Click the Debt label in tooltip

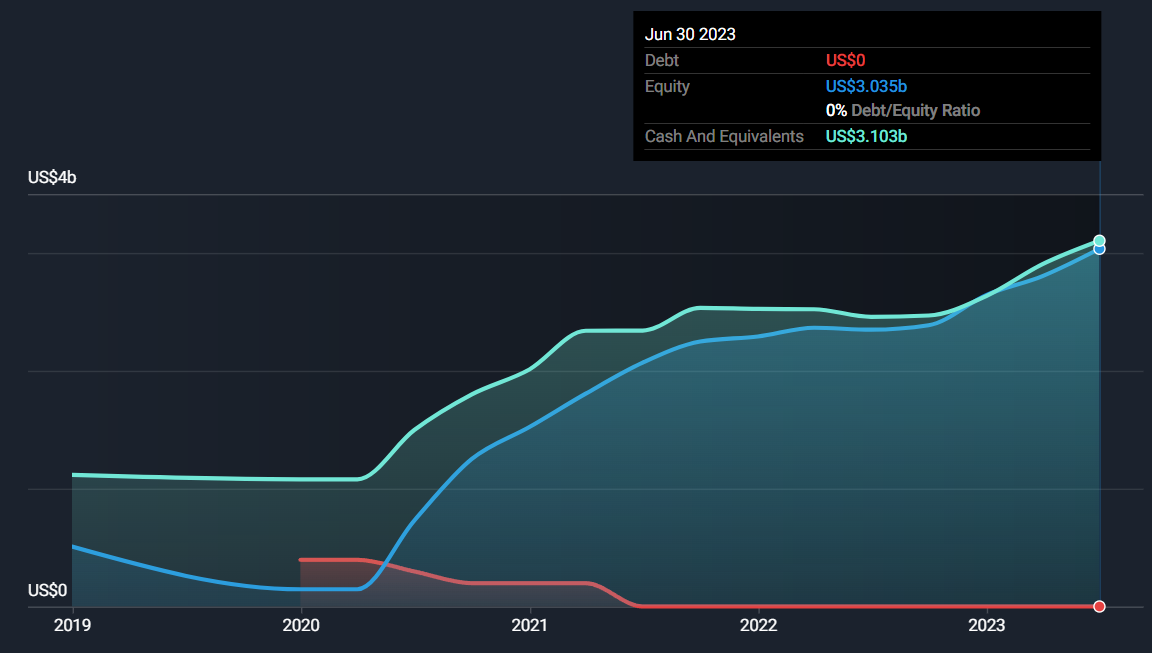point(661,60)
